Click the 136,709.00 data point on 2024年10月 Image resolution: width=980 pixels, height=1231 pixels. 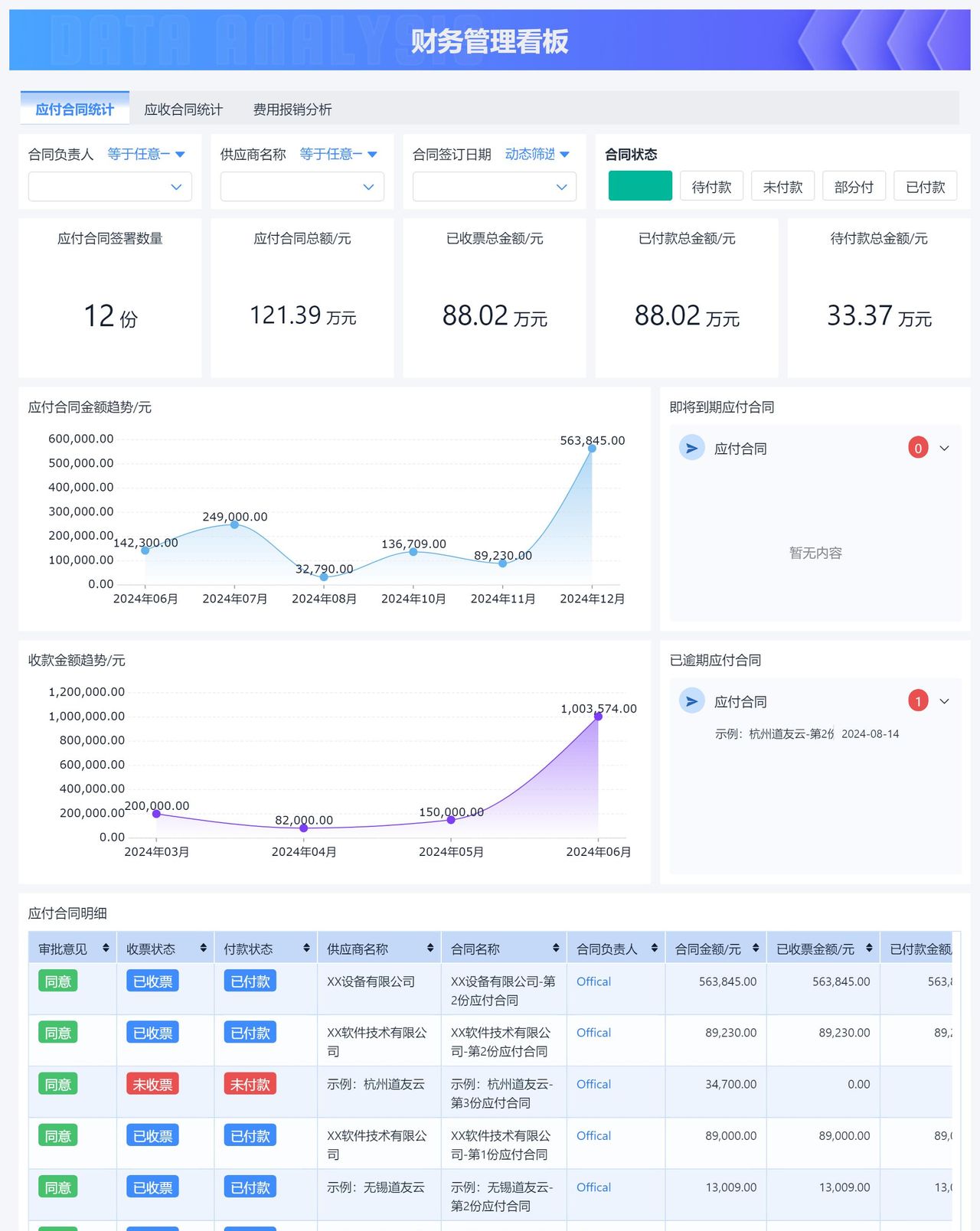tap(413, 551)
